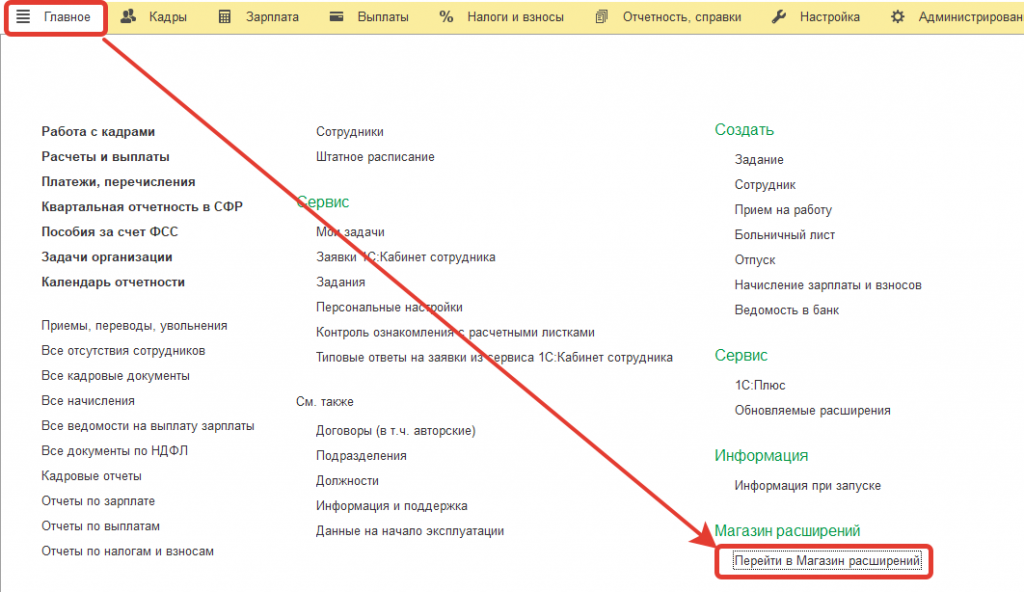Viewport: 1024px width, 592px height.
Task: Click the calculator icon for Зарплата
Action: [x=225, y=17]
